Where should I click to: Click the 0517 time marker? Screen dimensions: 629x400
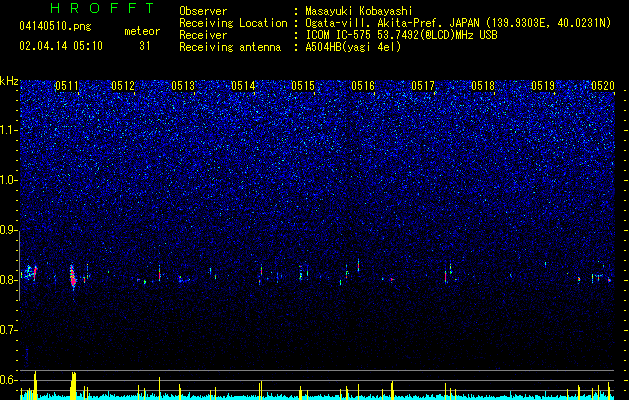click(423, 86)
